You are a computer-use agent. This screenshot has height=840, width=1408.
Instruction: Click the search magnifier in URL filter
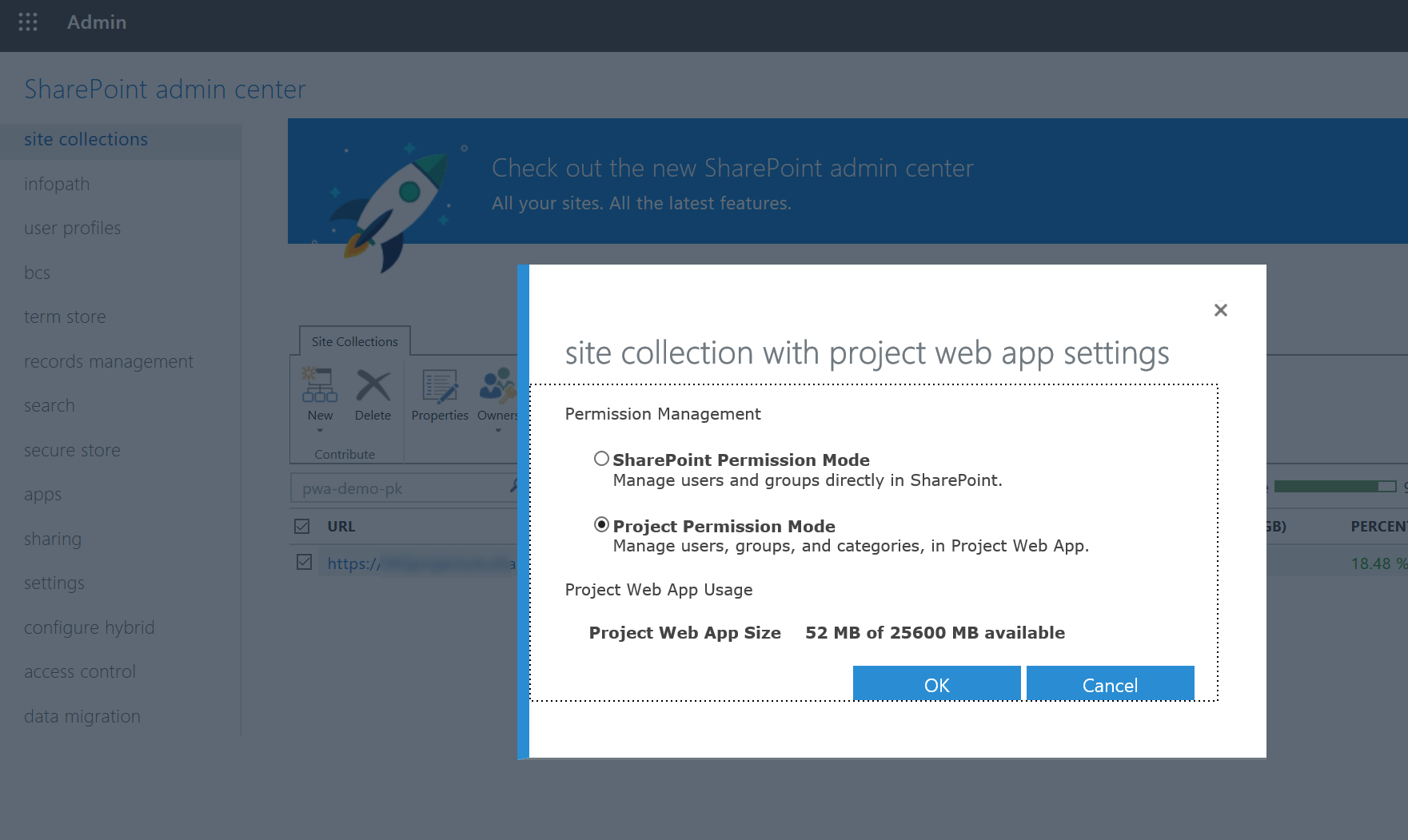514,487
